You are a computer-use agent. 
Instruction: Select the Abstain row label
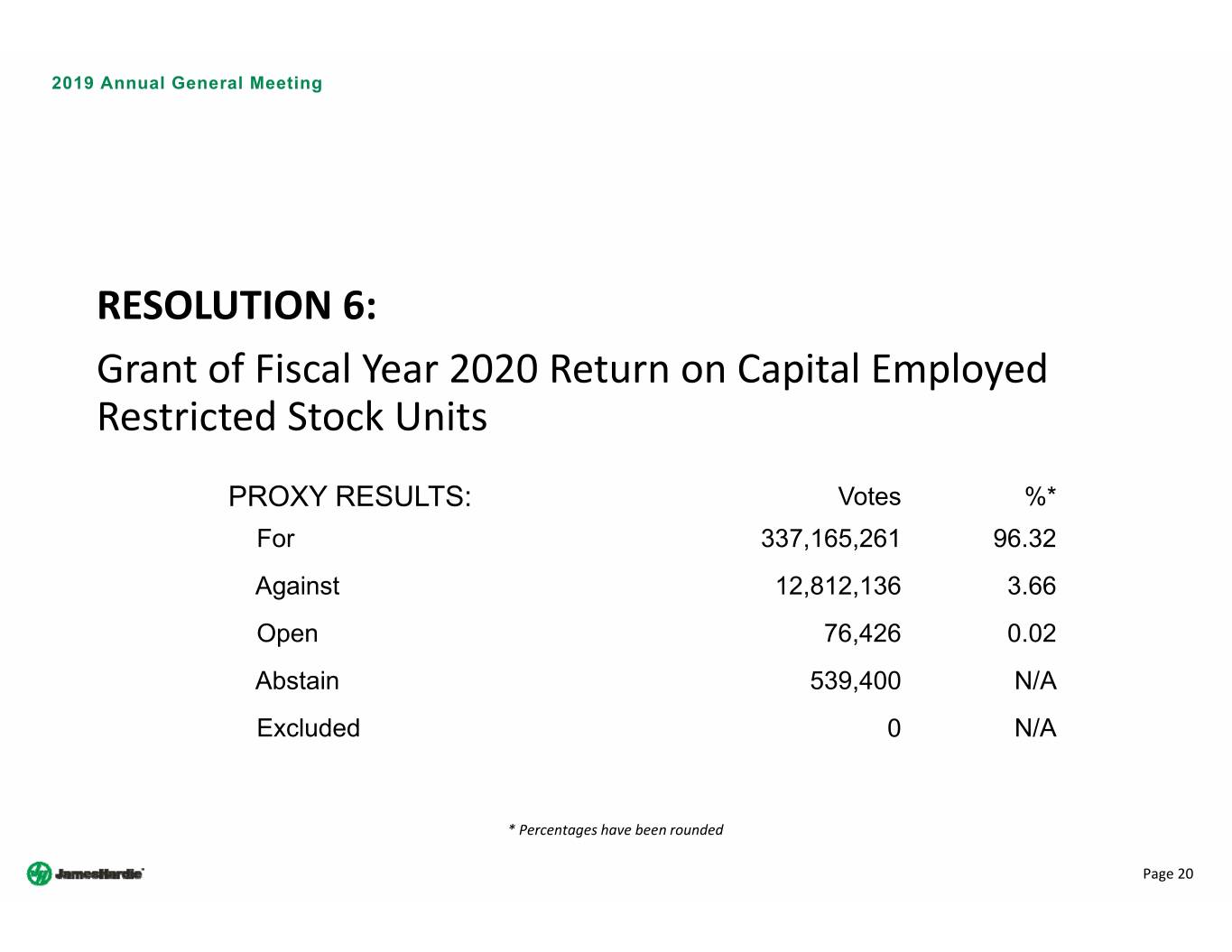pos(297,681)
